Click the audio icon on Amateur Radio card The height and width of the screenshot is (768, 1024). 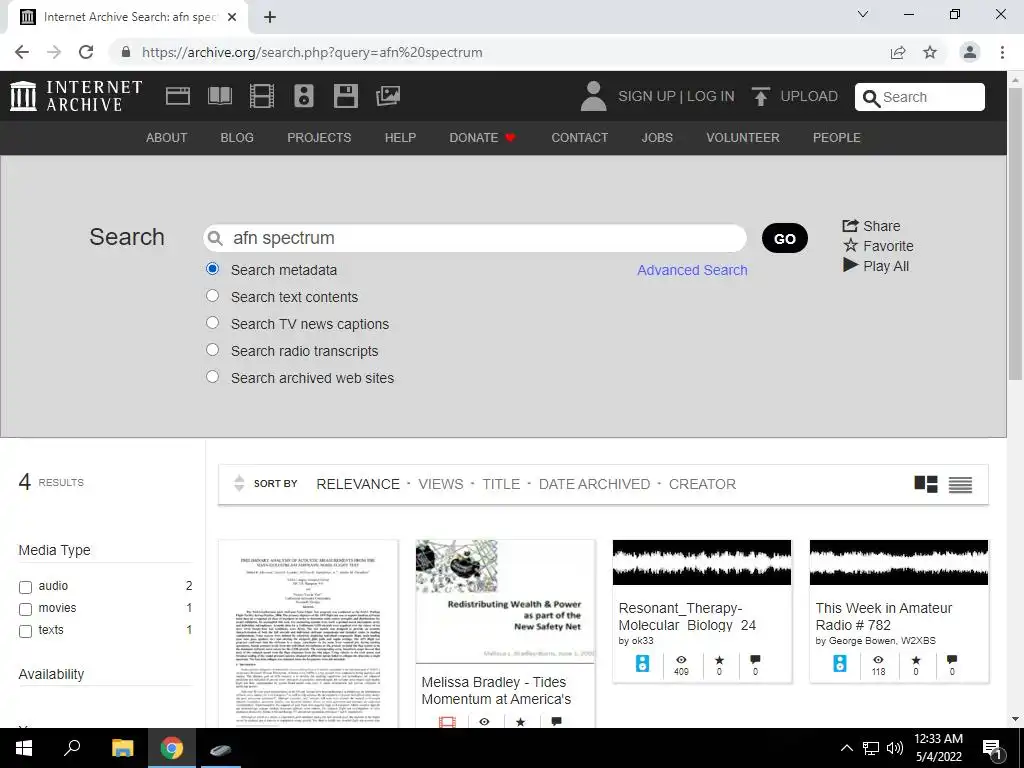[x=840, y=664]
